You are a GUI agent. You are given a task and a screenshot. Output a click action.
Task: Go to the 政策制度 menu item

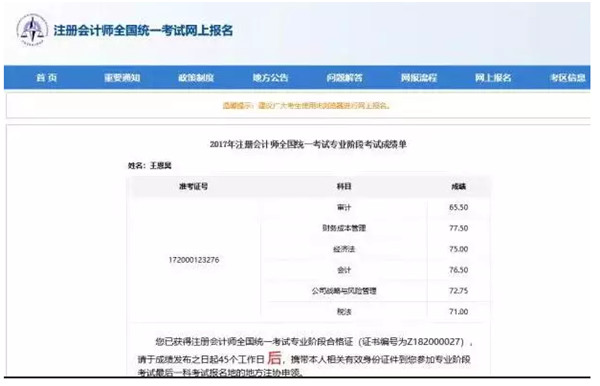(196, 78)
